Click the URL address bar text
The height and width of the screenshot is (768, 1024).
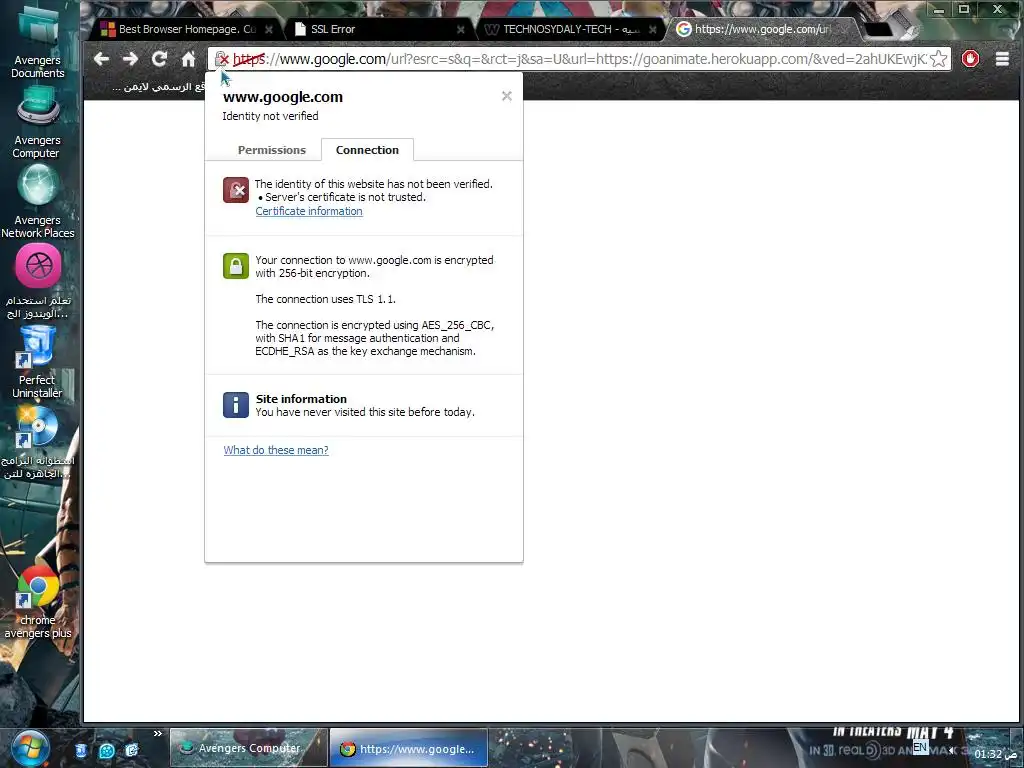point(580,59)
